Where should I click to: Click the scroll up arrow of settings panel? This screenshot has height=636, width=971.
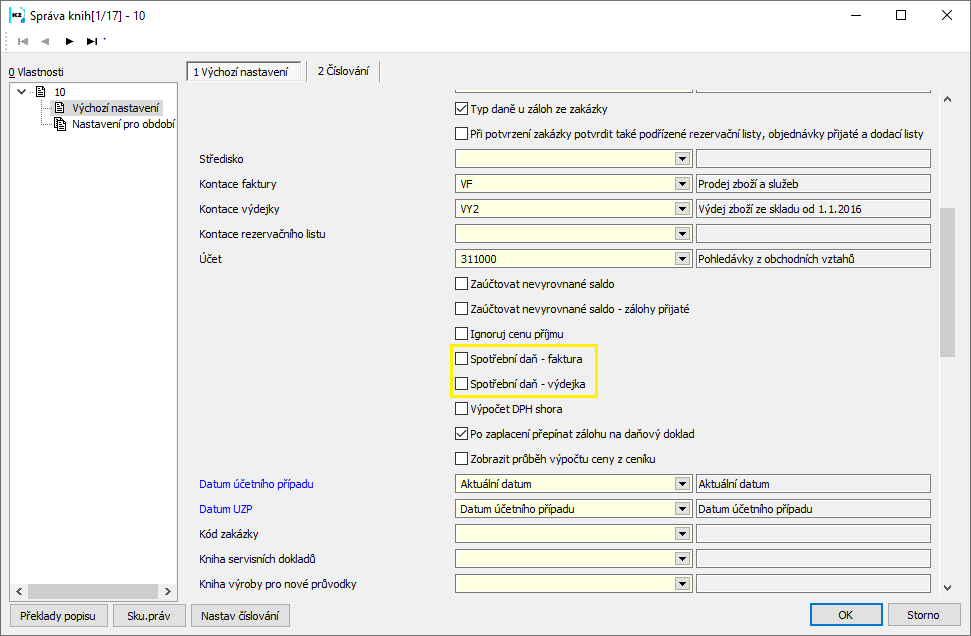coord(947,99)
